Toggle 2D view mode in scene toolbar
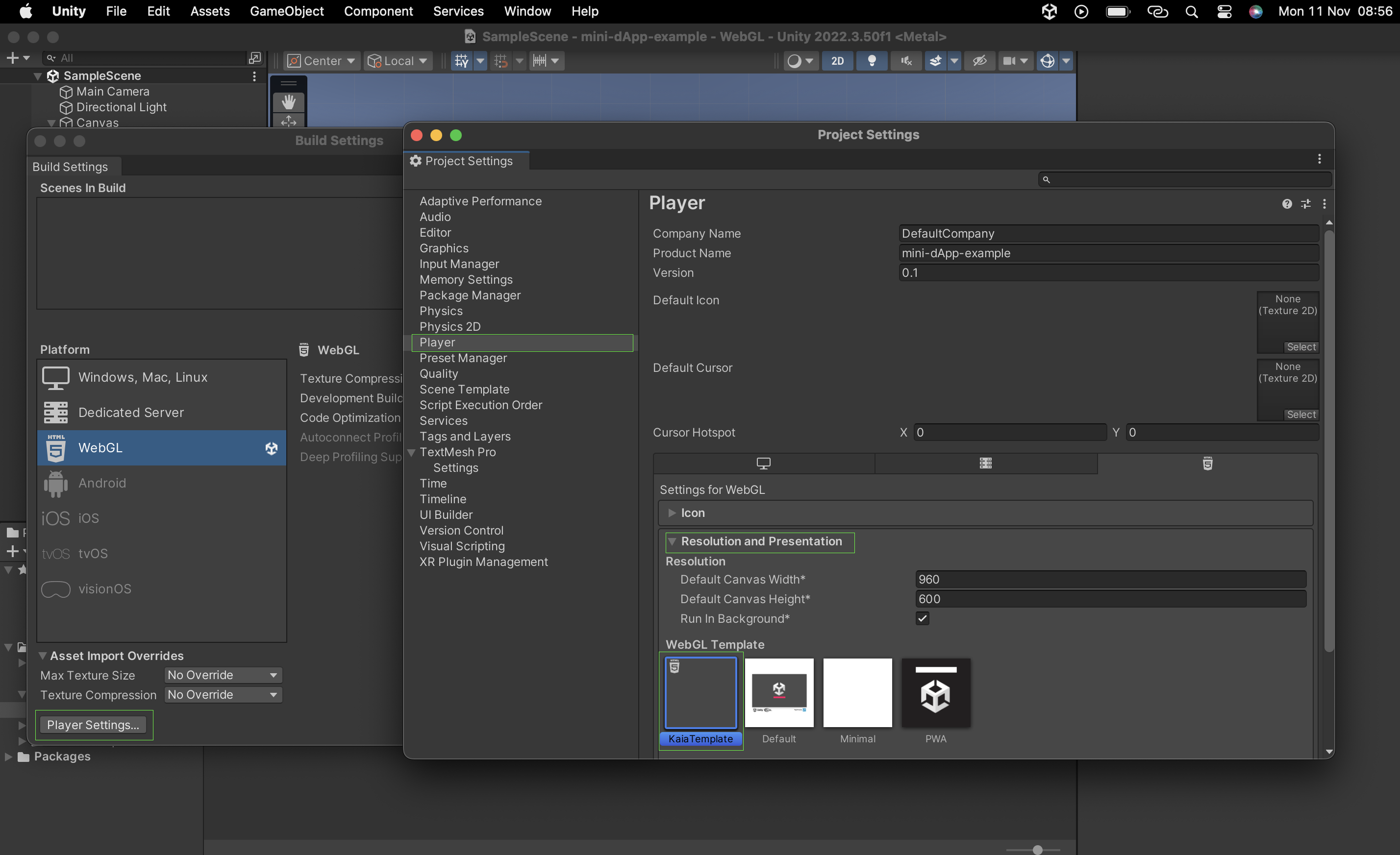 [837, 61]
